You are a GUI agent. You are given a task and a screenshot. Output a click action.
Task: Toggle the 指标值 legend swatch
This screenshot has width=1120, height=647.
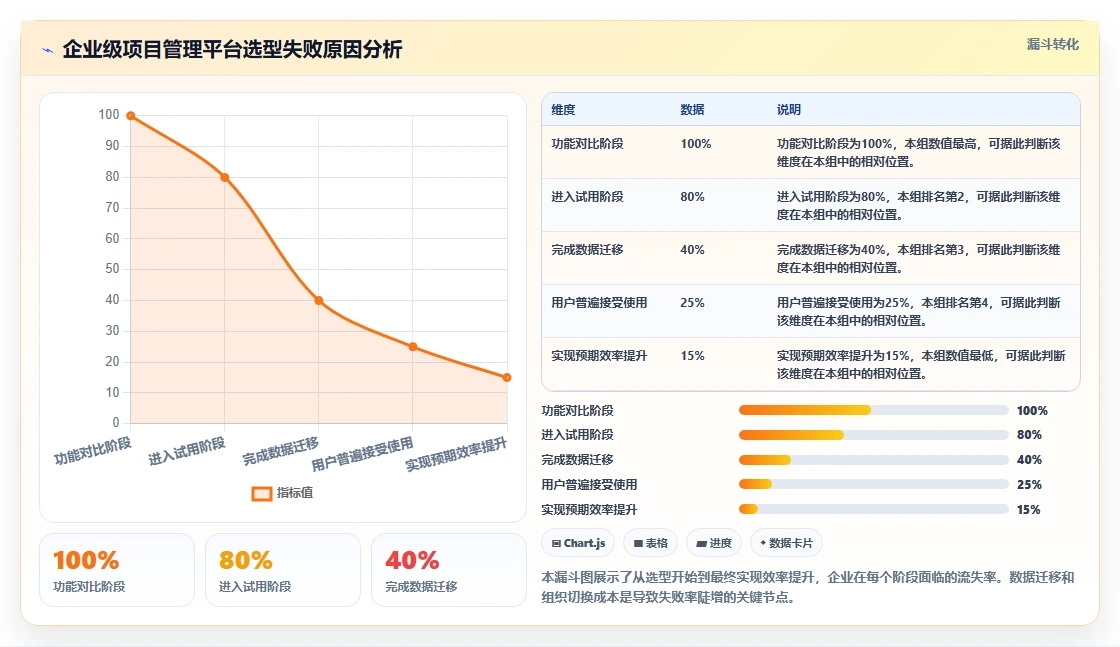point(262,493)
